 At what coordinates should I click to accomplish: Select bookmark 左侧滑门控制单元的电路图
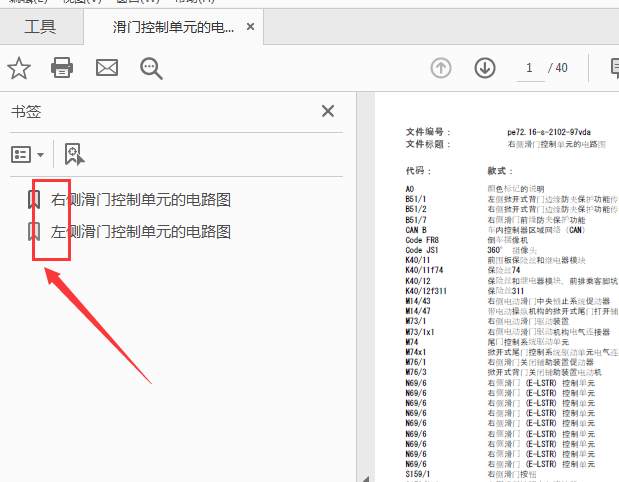pyautogui.click(x=141, y=232)
